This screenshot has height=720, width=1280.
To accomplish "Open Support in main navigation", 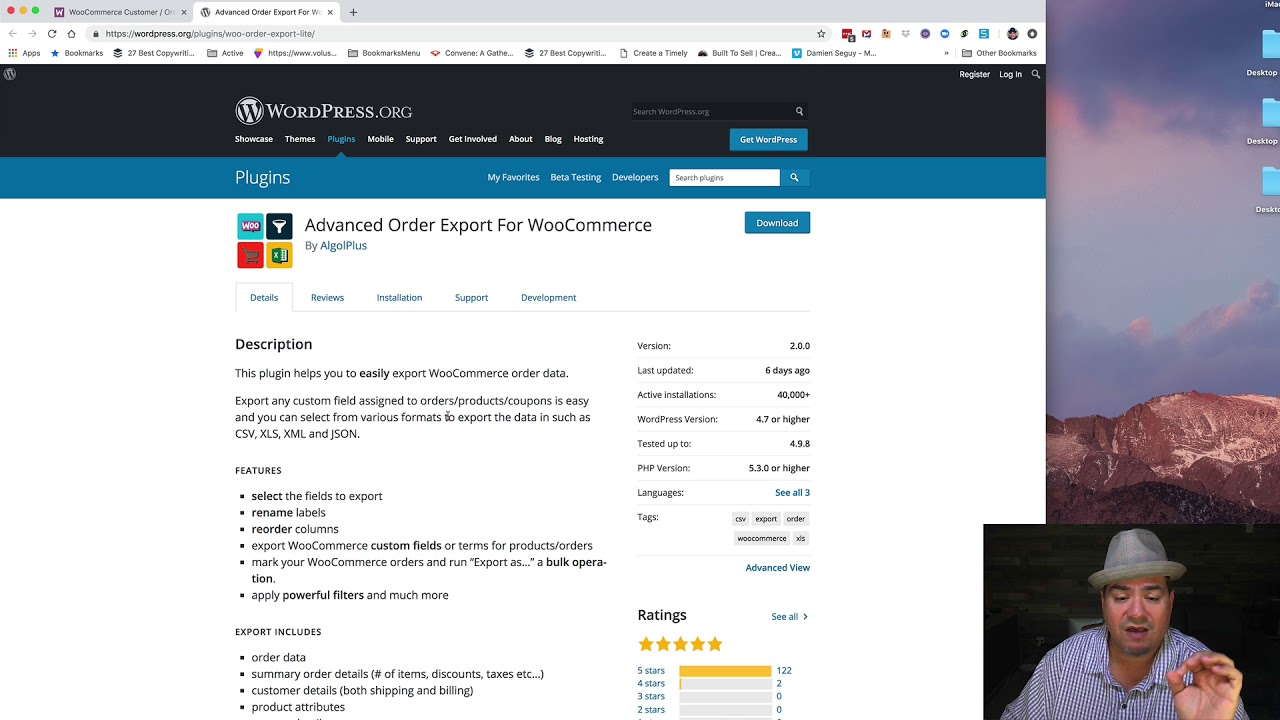I will (421, 139).
